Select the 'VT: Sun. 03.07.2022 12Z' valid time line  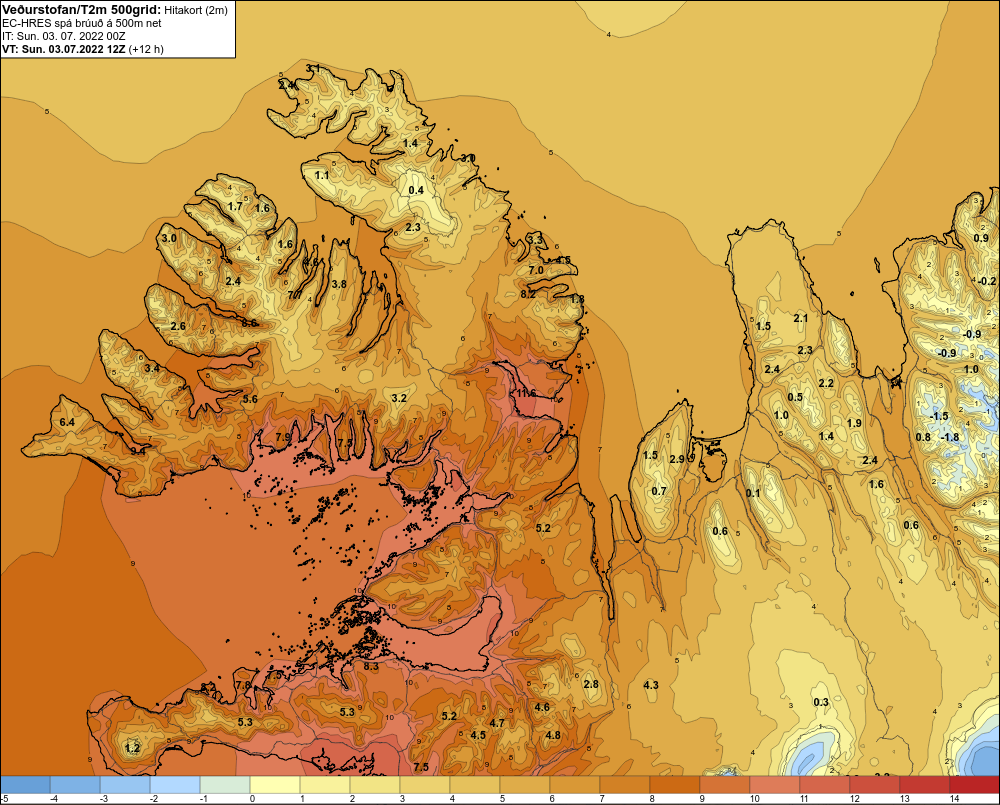(64, 49)
